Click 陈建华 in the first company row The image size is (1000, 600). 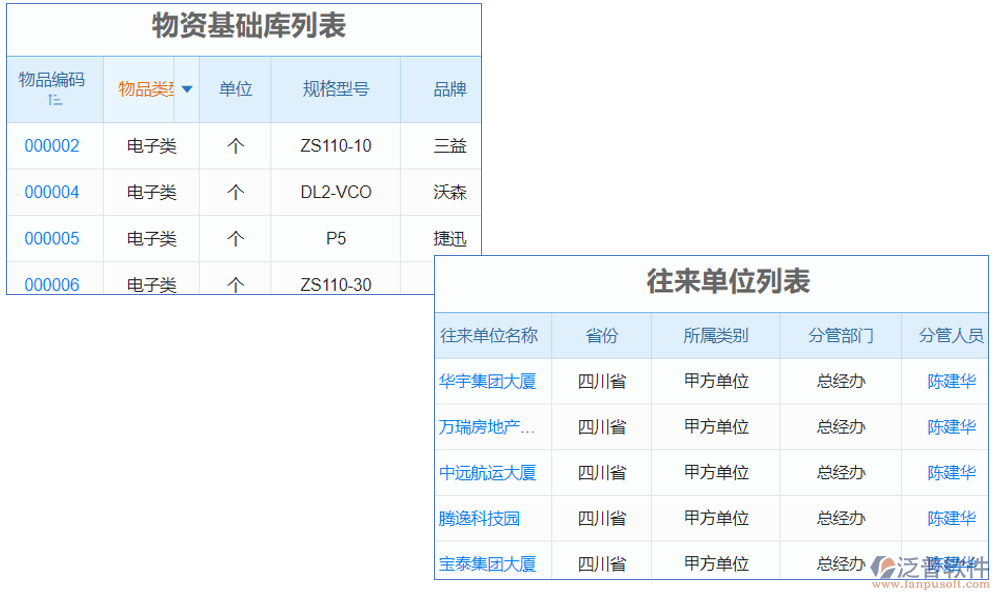(951, 381)
